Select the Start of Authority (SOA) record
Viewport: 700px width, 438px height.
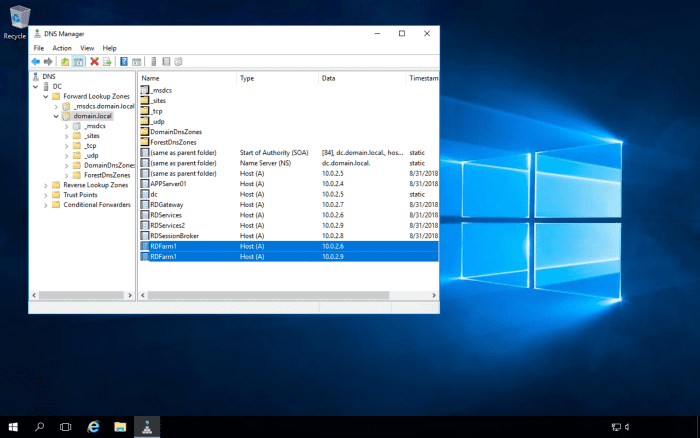coord(288,153)
